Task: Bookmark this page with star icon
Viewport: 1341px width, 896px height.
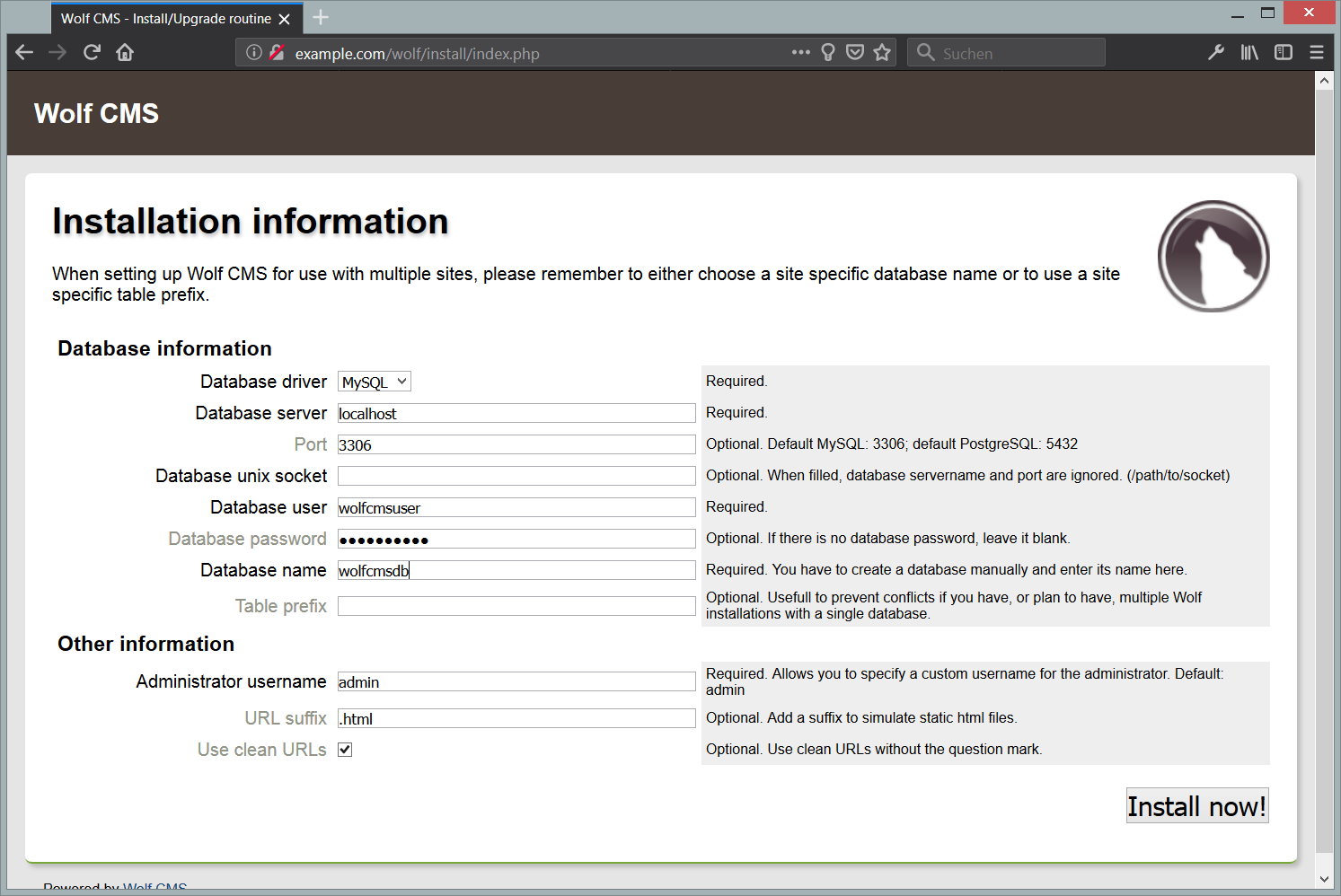Action: coord(882,52)
